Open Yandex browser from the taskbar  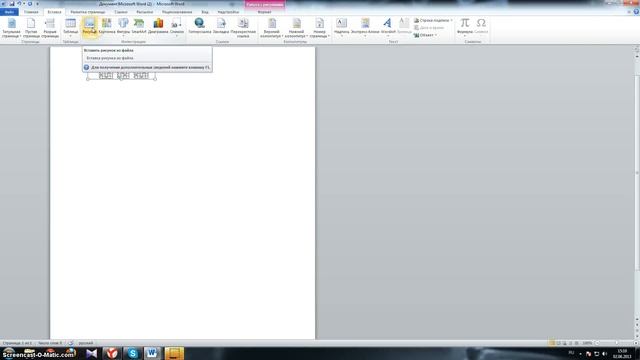point(112,353)
